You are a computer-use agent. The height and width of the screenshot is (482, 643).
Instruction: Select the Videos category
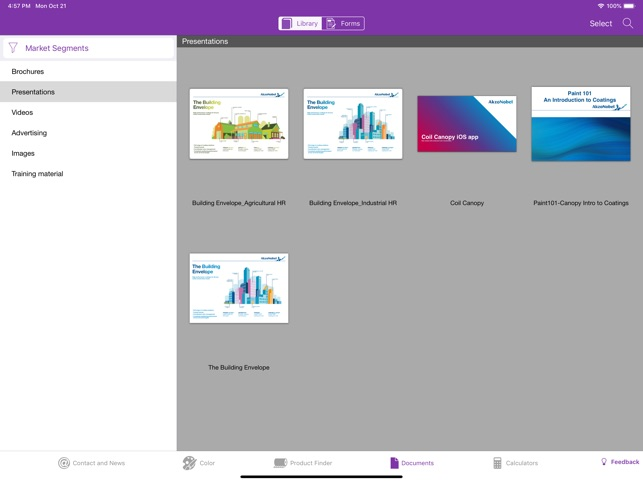click(88, 112)
